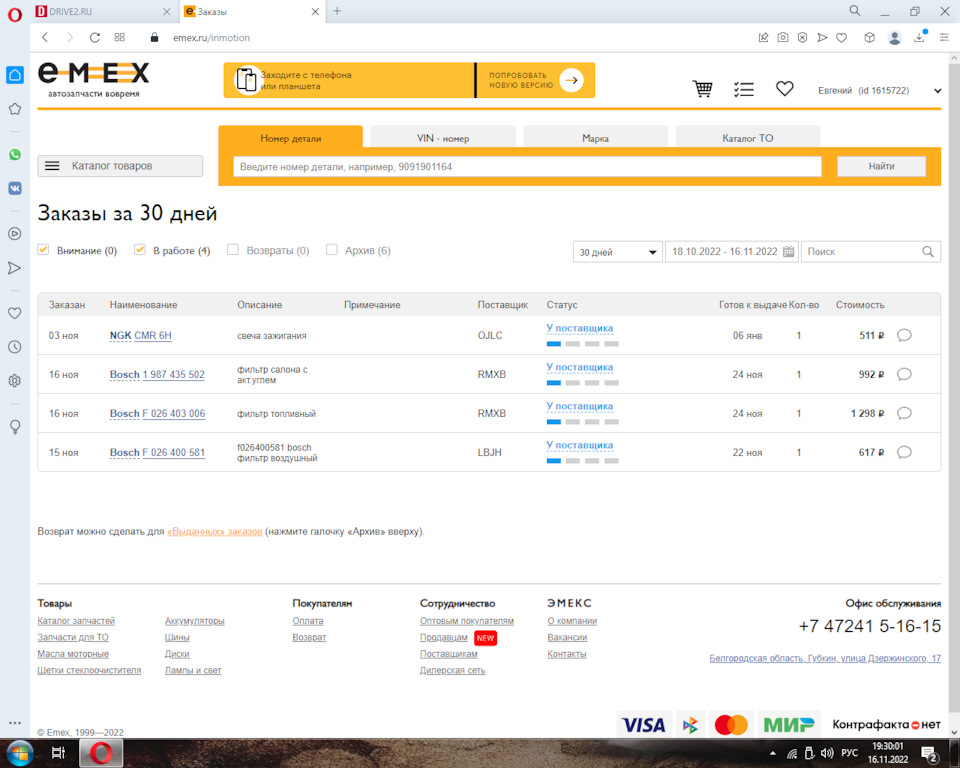This screenshot has height=768, width=960.
Task: Click progress bar of NGK CMR 6H order
Action: (x=583, y=344)
